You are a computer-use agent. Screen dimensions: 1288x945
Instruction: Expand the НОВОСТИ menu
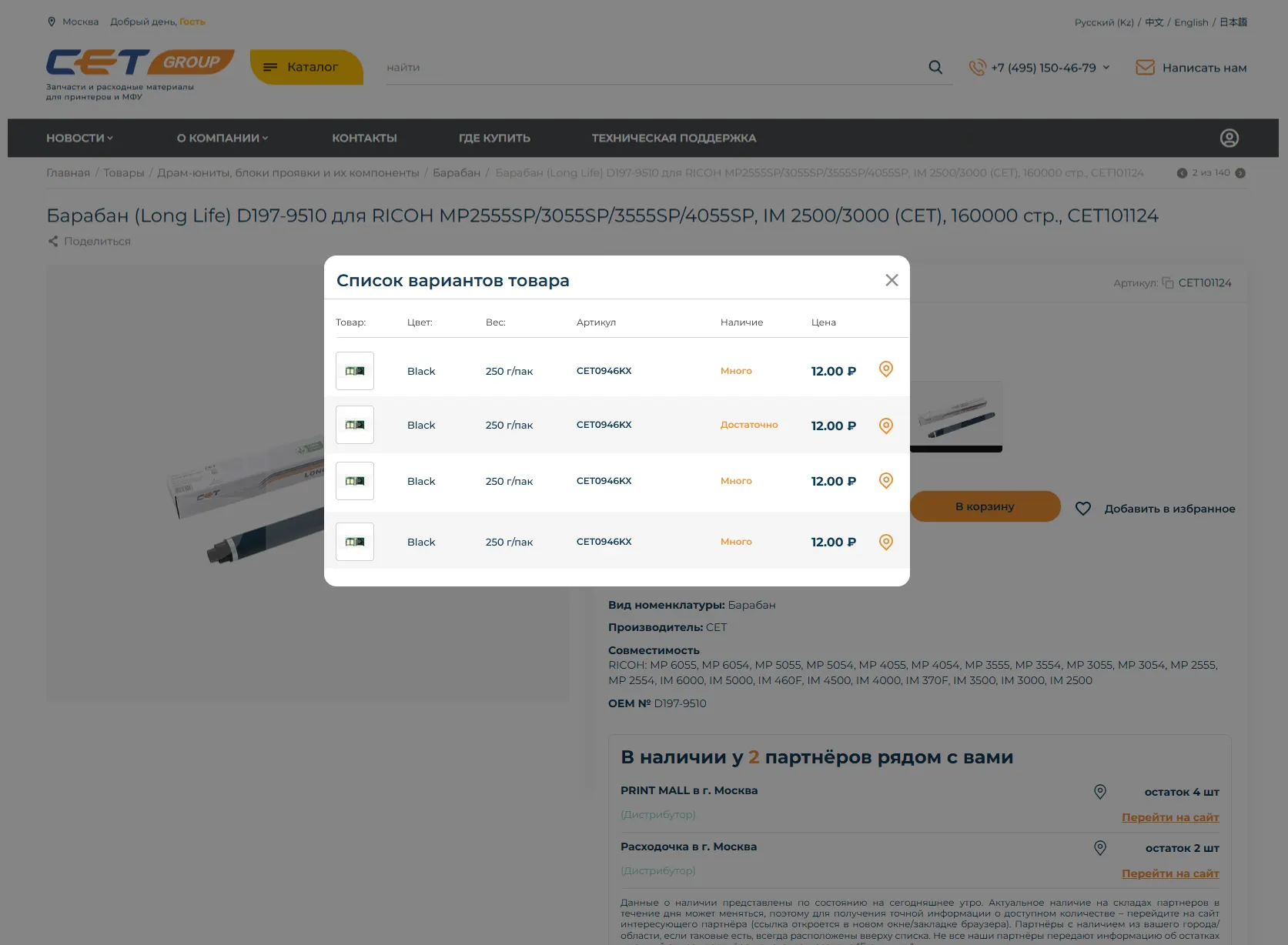79,138
